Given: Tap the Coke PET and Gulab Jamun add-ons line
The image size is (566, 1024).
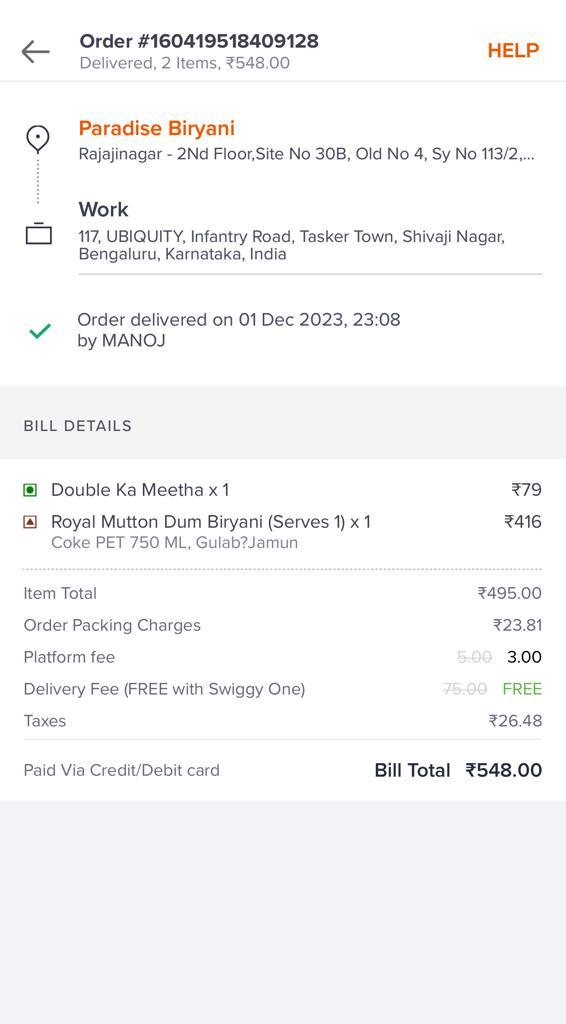Looking at the screenshot, I should 174,543.
